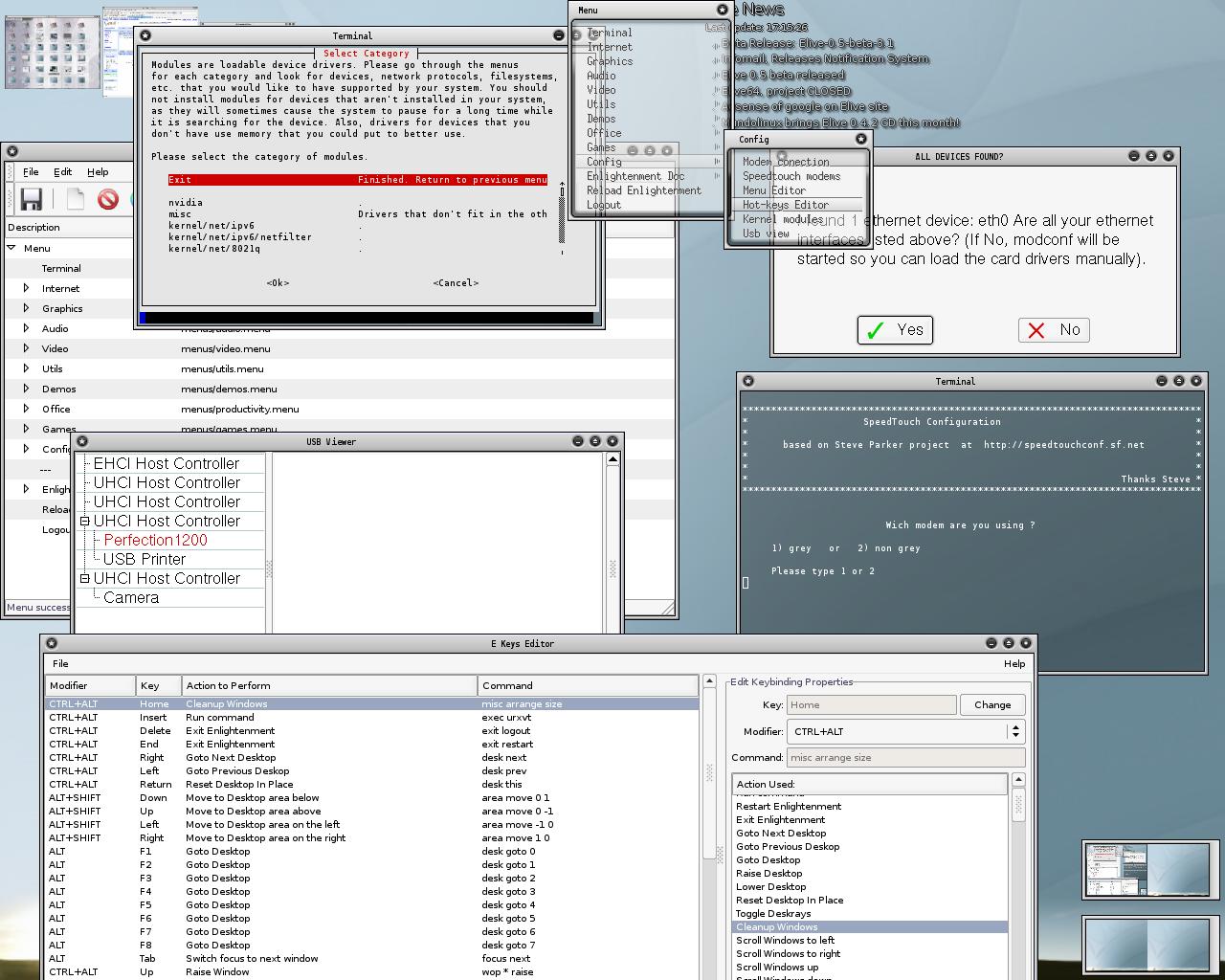Screen dimensions: 1225x980
Task: Click the window menu icon of USB Viewer
Action: pos(82,441)
